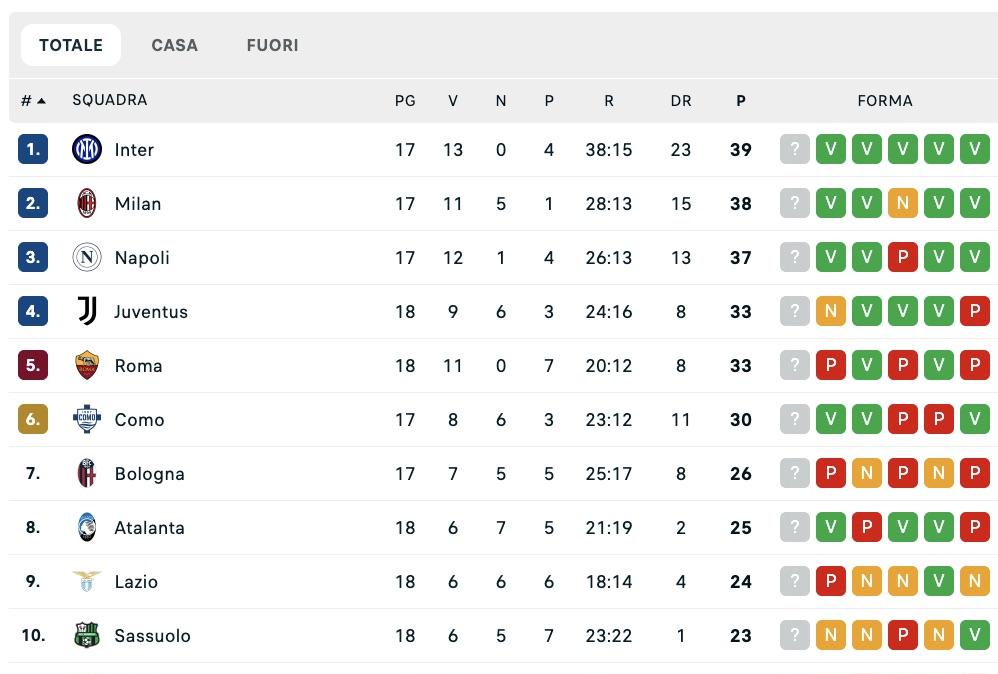Click the Sassuolo club crest
The width and height of the screenshot is (998, 674).
(87, 635)
